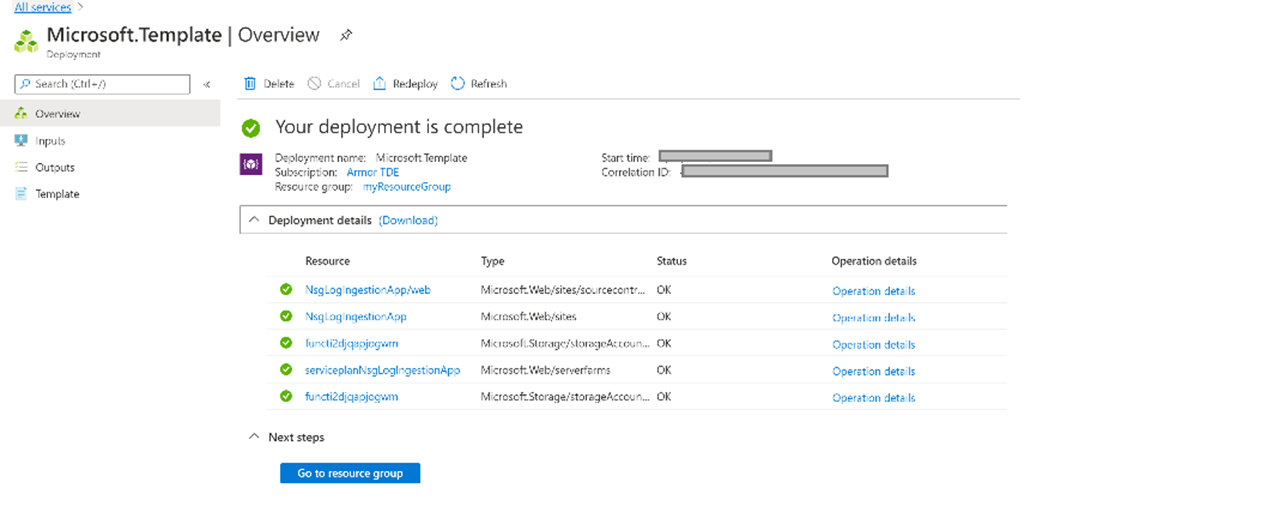
Task: Click the Outputs icon in sidebar
Action: tap(21, 168)
